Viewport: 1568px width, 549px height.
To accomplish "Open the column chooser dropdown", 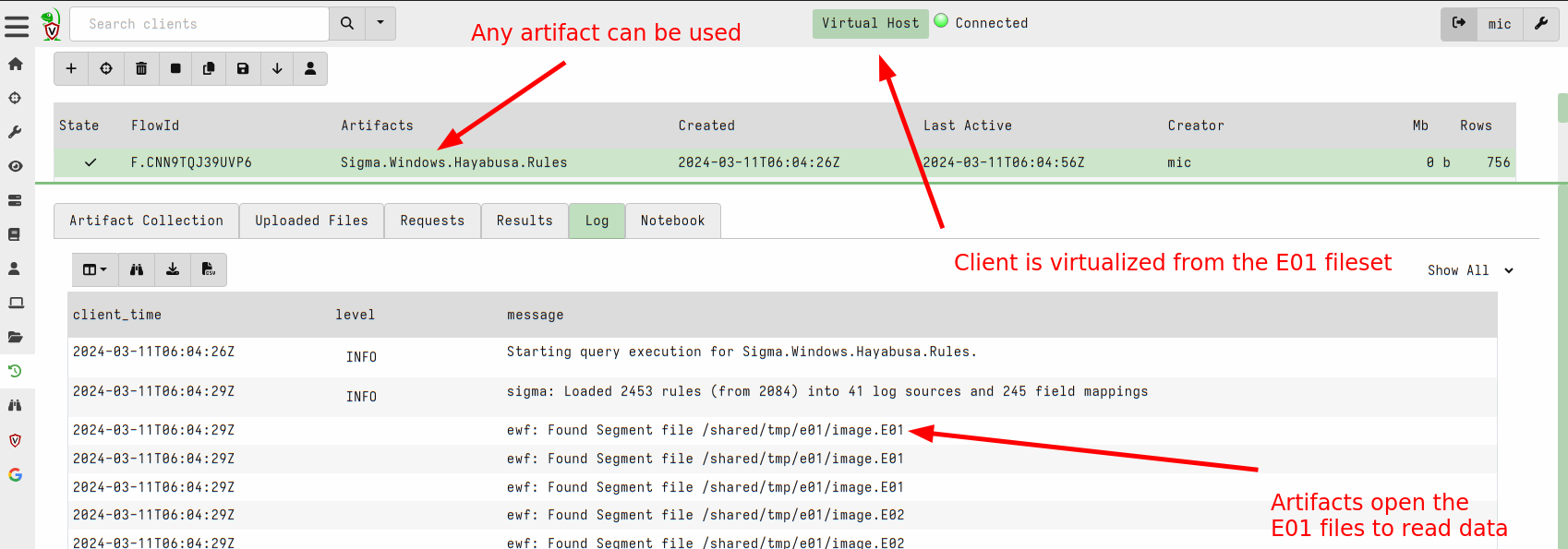I will click(95, 270).
